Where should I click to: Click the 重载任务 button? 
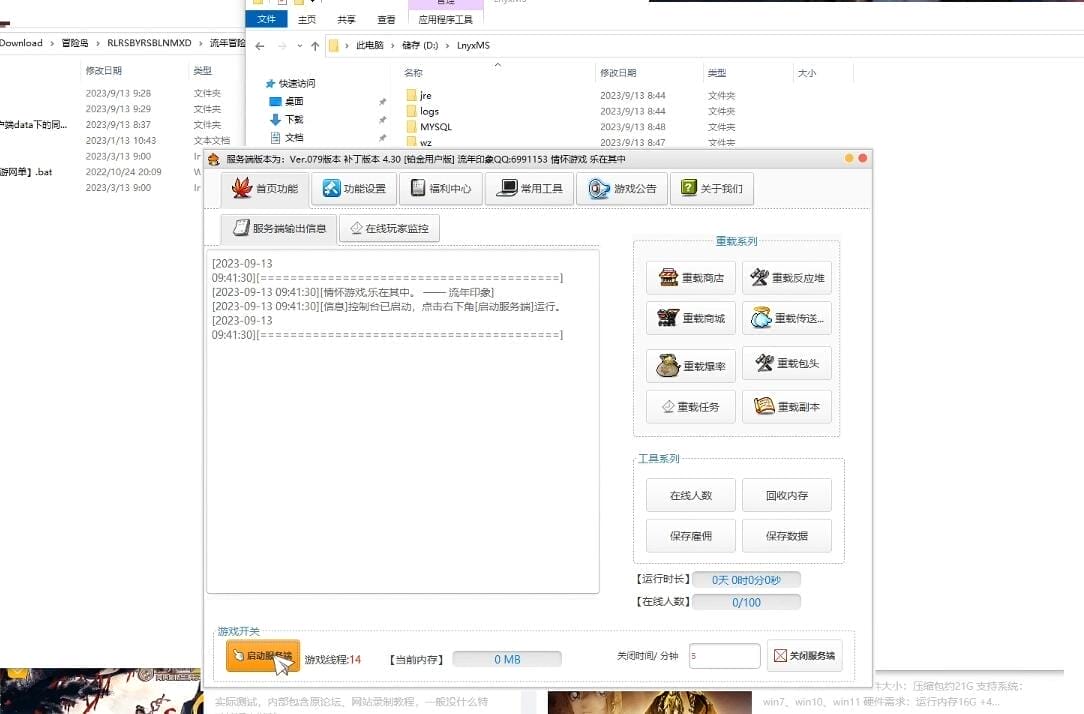pos(691,406)
